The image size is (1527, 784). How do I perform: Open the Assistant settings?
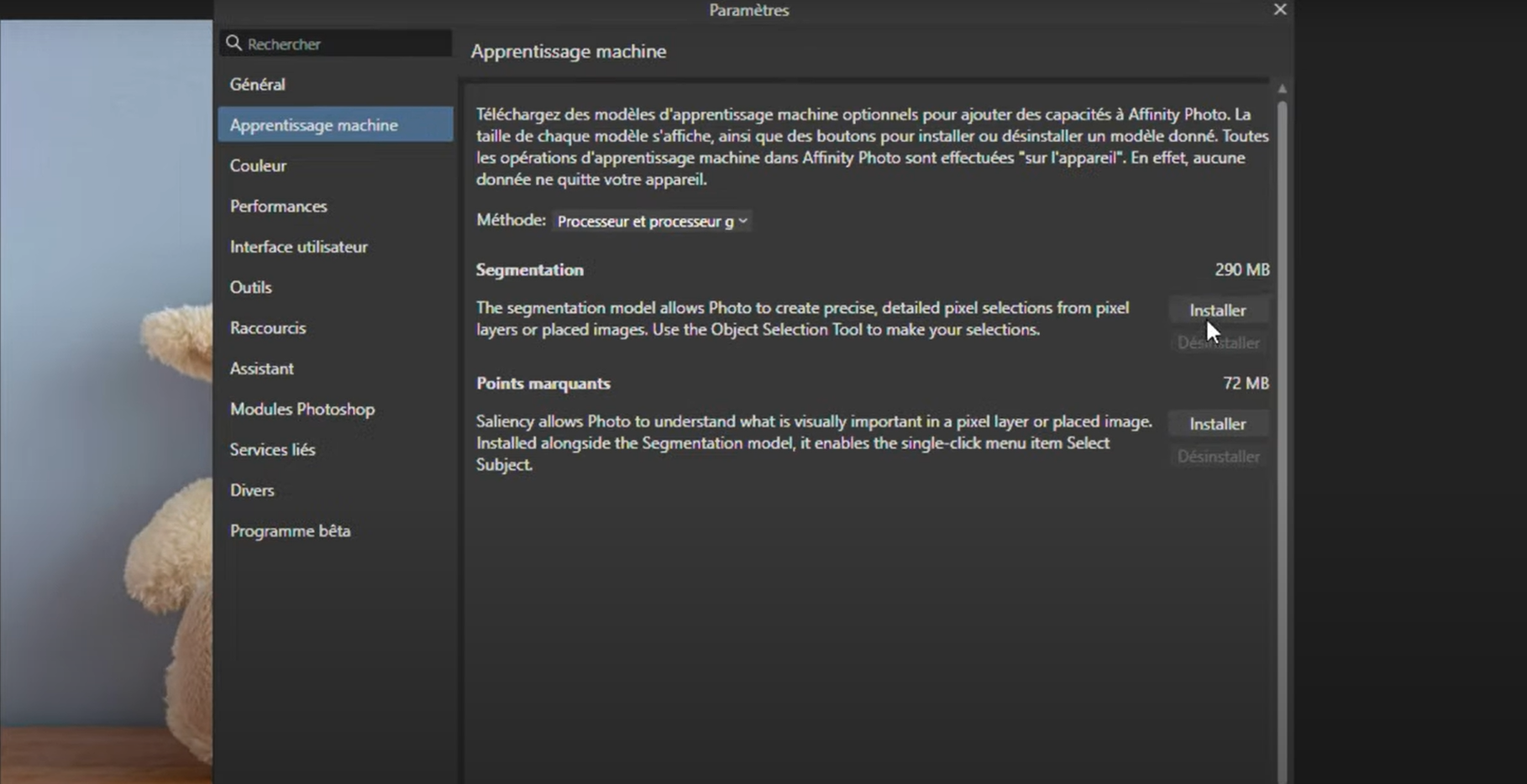click(261, 368)
